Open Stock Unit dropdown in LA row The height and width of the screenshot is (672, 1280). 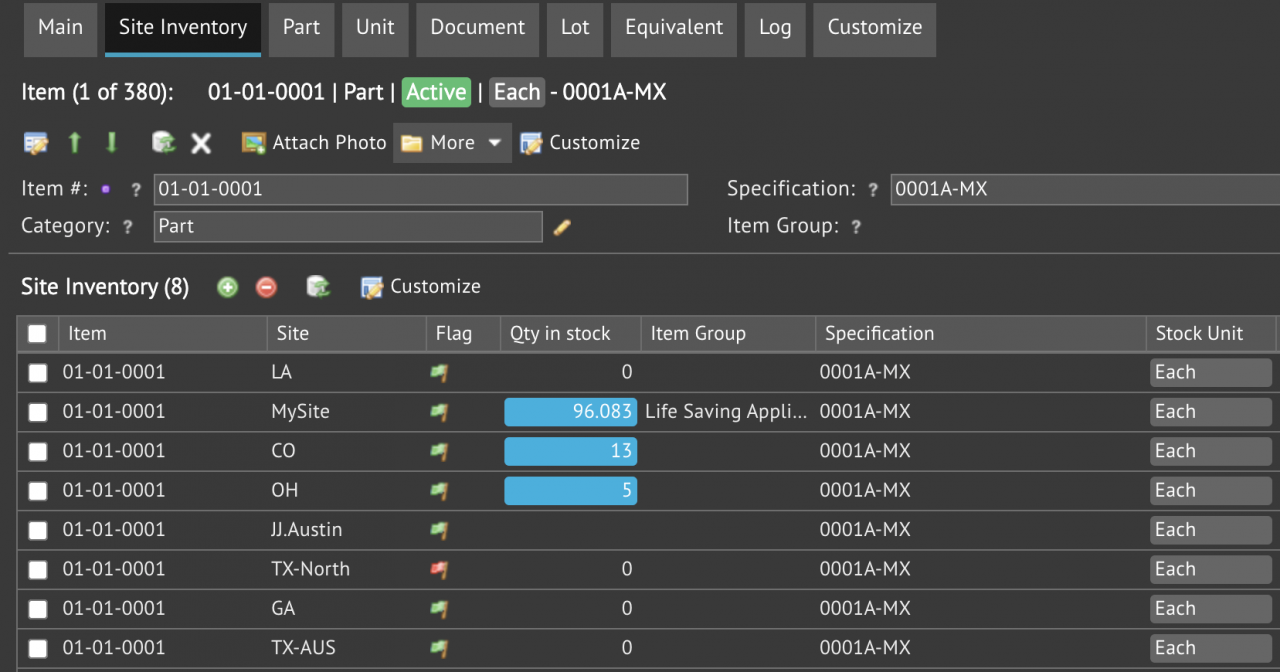[1210, 373]
